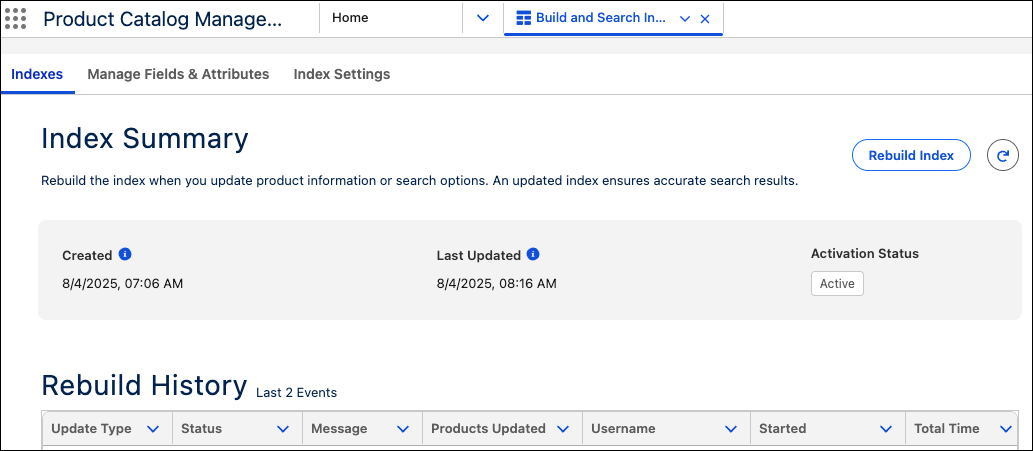Close the Build and Search Index tab

pos(705,19)
